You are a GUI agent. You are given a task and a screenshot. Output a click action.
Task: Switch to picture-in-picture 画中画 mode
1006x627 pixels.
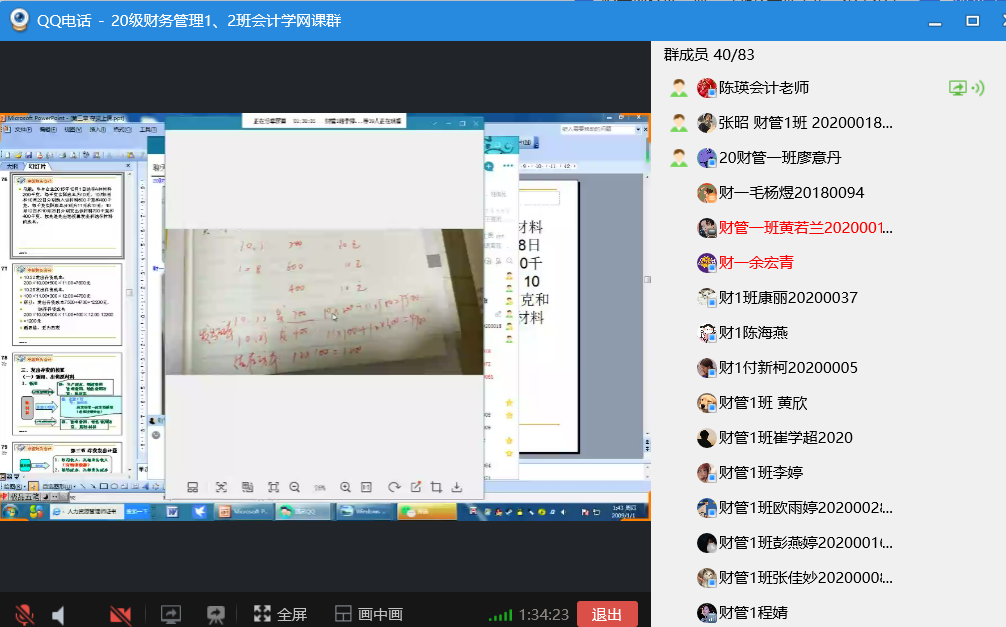[x=368, y=614]
